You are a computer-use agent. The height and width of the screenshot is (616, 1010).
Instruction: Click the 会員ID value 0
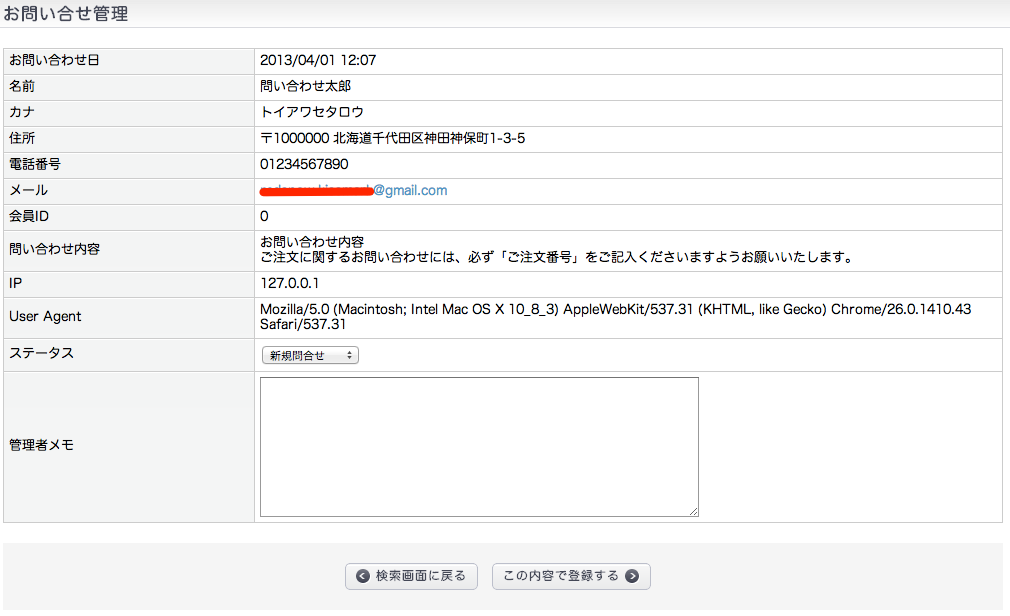pos(264,217)
